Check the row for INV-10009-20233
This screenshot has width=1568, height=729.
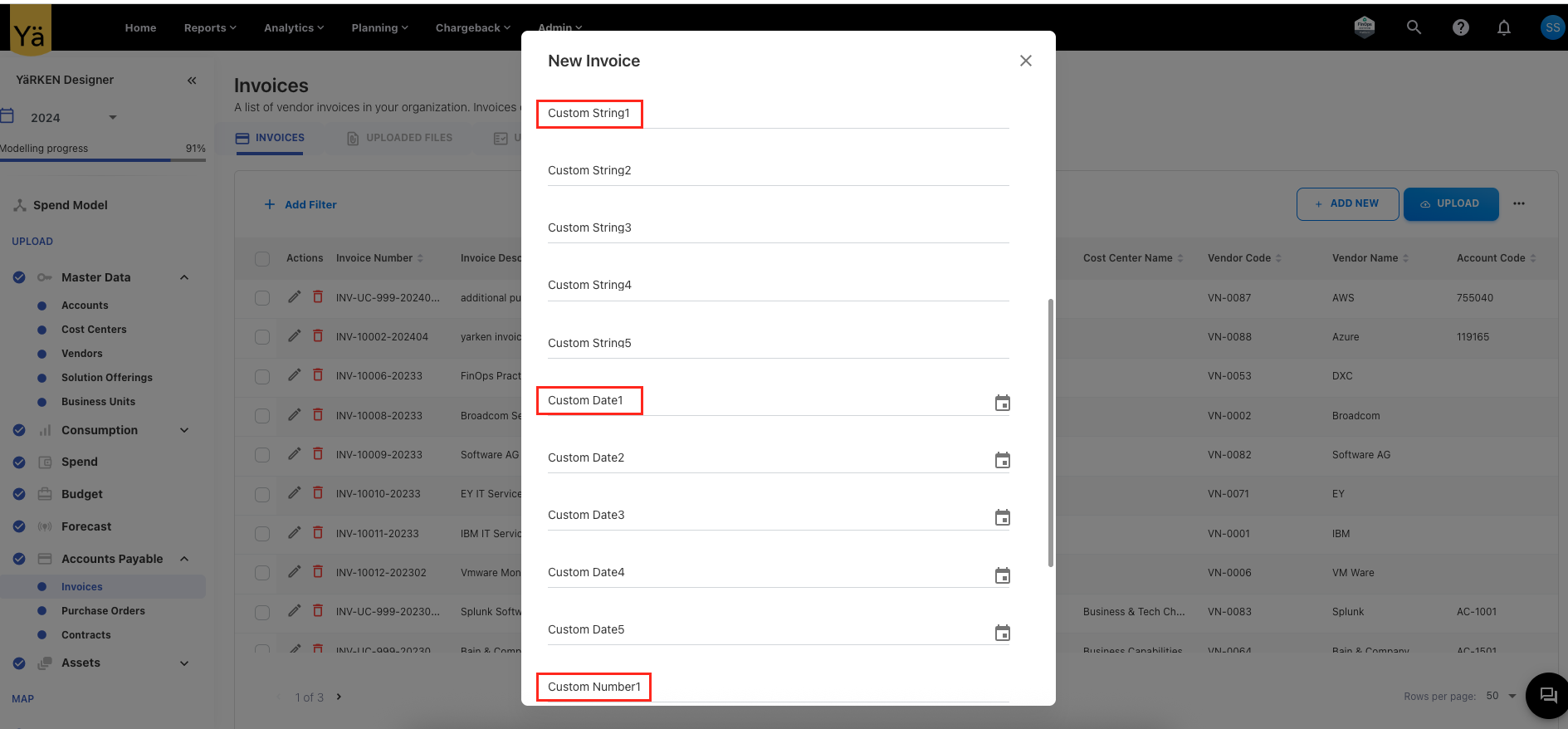(x=262, y=455)
